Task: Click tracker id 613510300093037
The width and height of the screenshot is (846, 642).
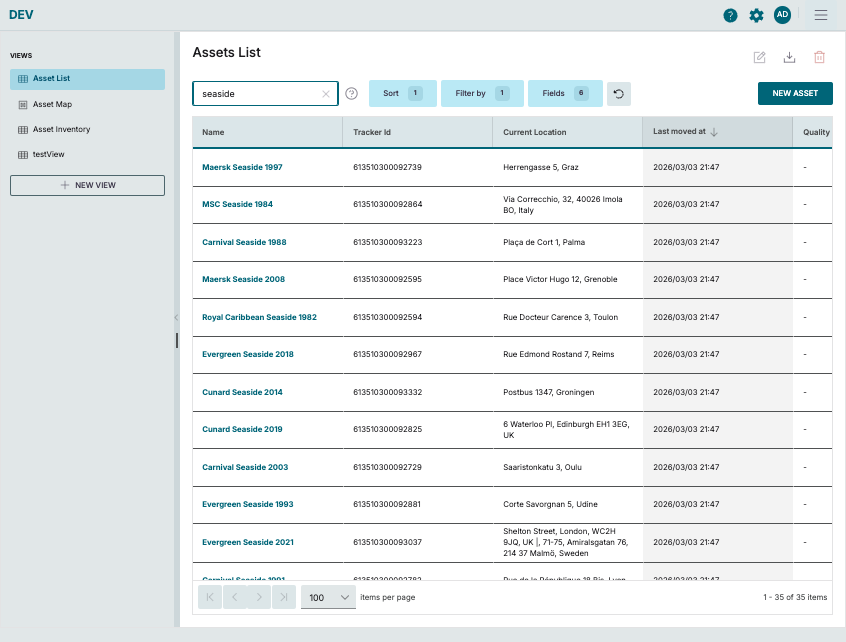Action: pos(387,542)
